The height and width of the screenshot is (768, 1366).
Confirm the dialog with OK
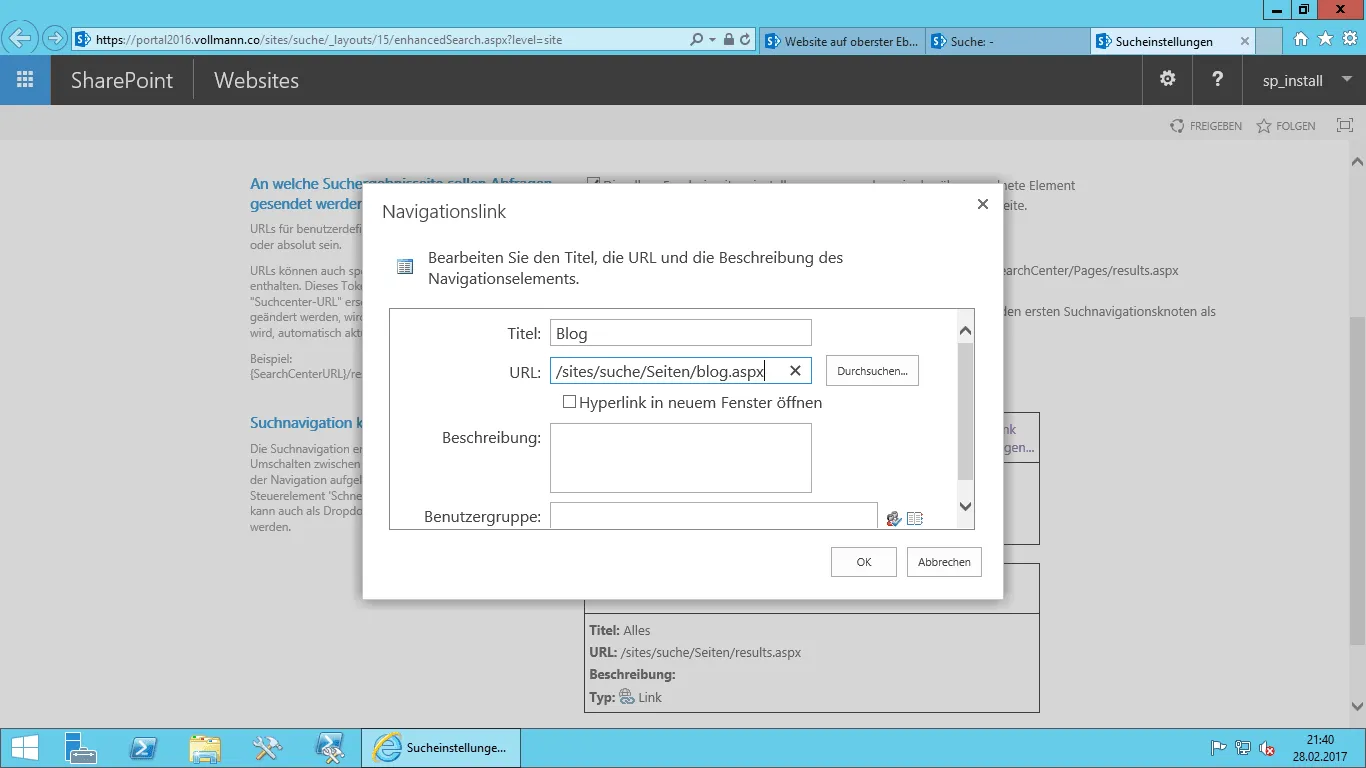864,562
